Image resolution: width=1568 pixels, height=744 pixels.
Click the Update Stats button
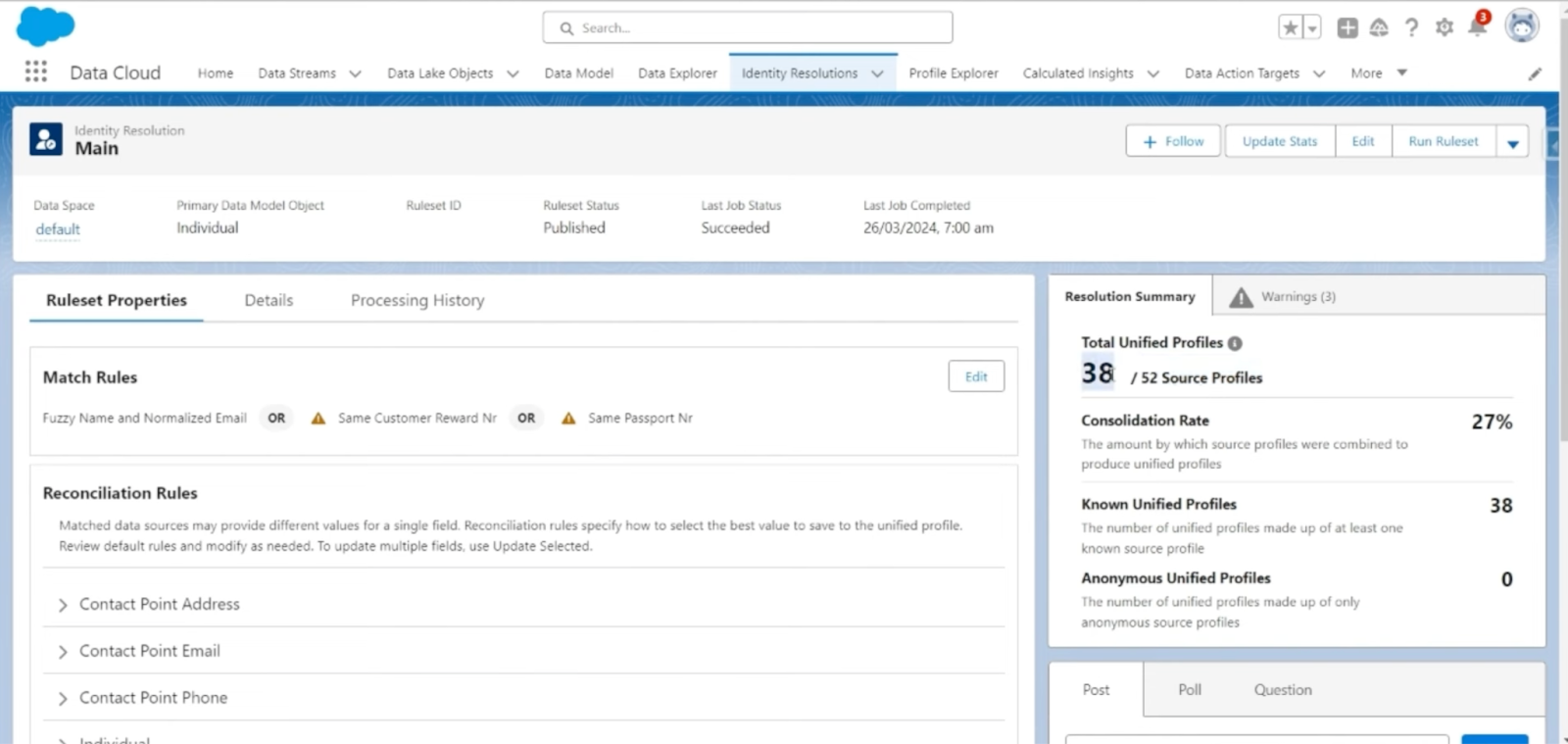[1280, 141]
